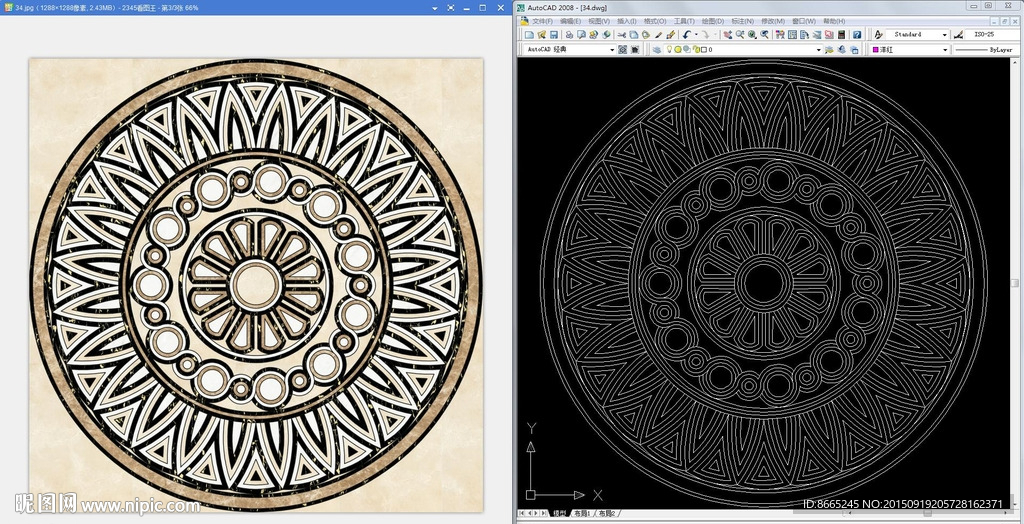
Task: Click the 3D DWF globe icon
Action: tap(606, 35)
